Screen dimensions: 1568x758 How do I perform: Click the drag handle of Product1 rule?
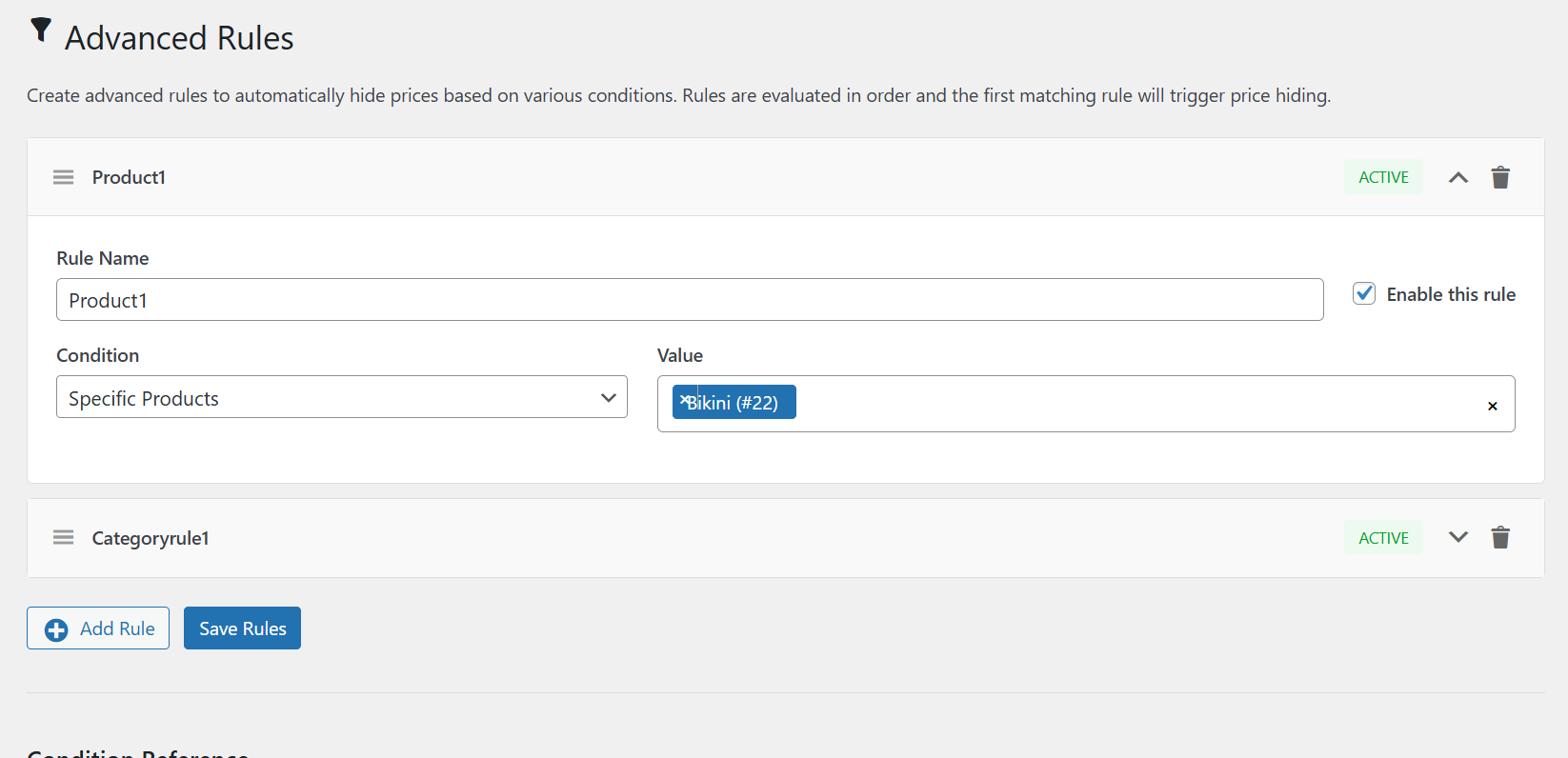(63, 177)
